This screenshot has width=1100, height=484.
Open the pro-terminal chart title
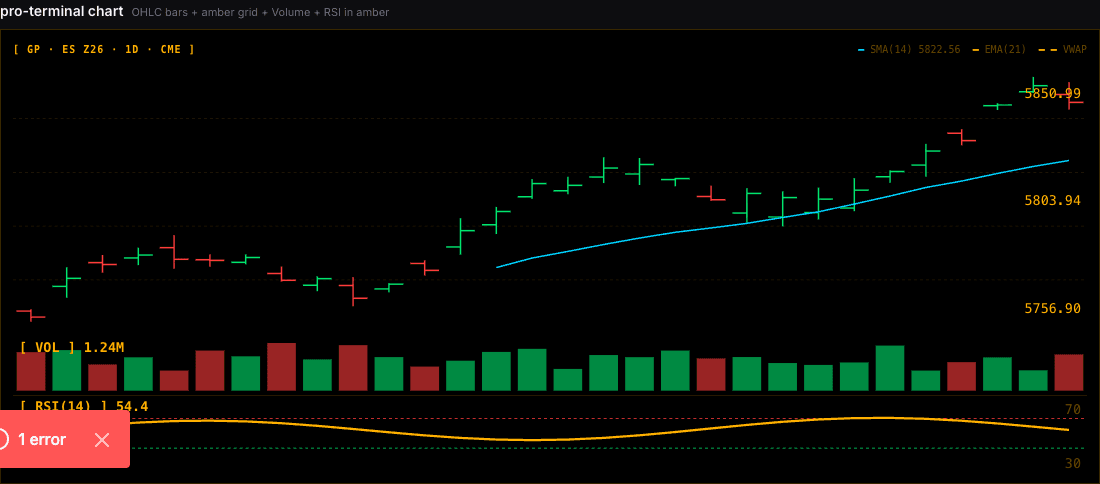[x=62, y=12]
